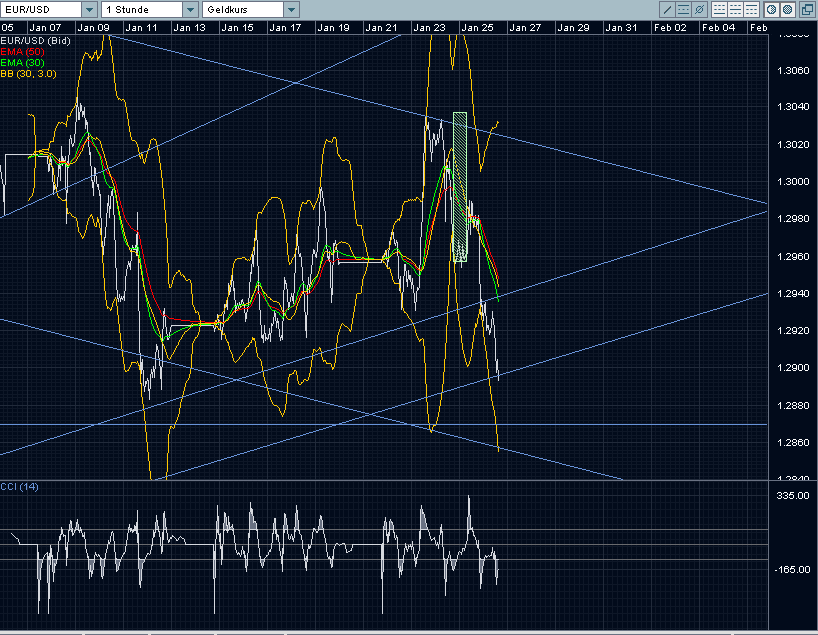This screenshot has width=818, height=635.
Task: Click the detach chart window icon
Action: pos(806,9)
